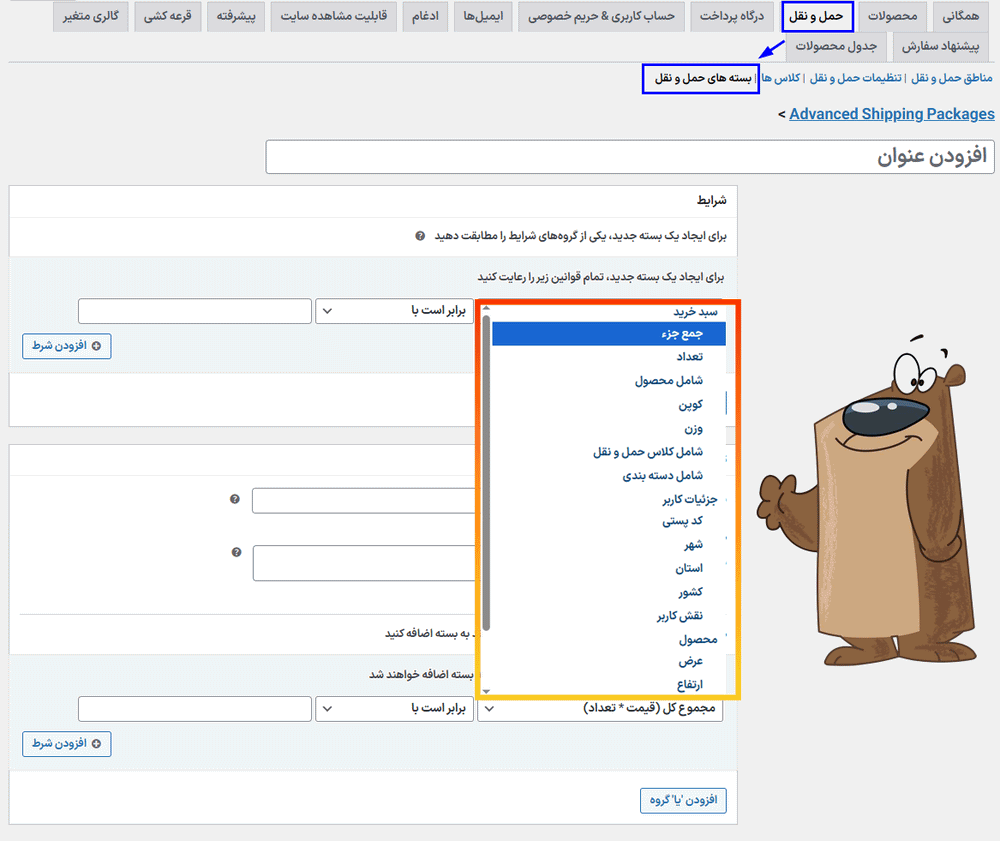Open تنظیمات حمل و نقل link
Screen dimensions: 1000x841
click(855, 78)
